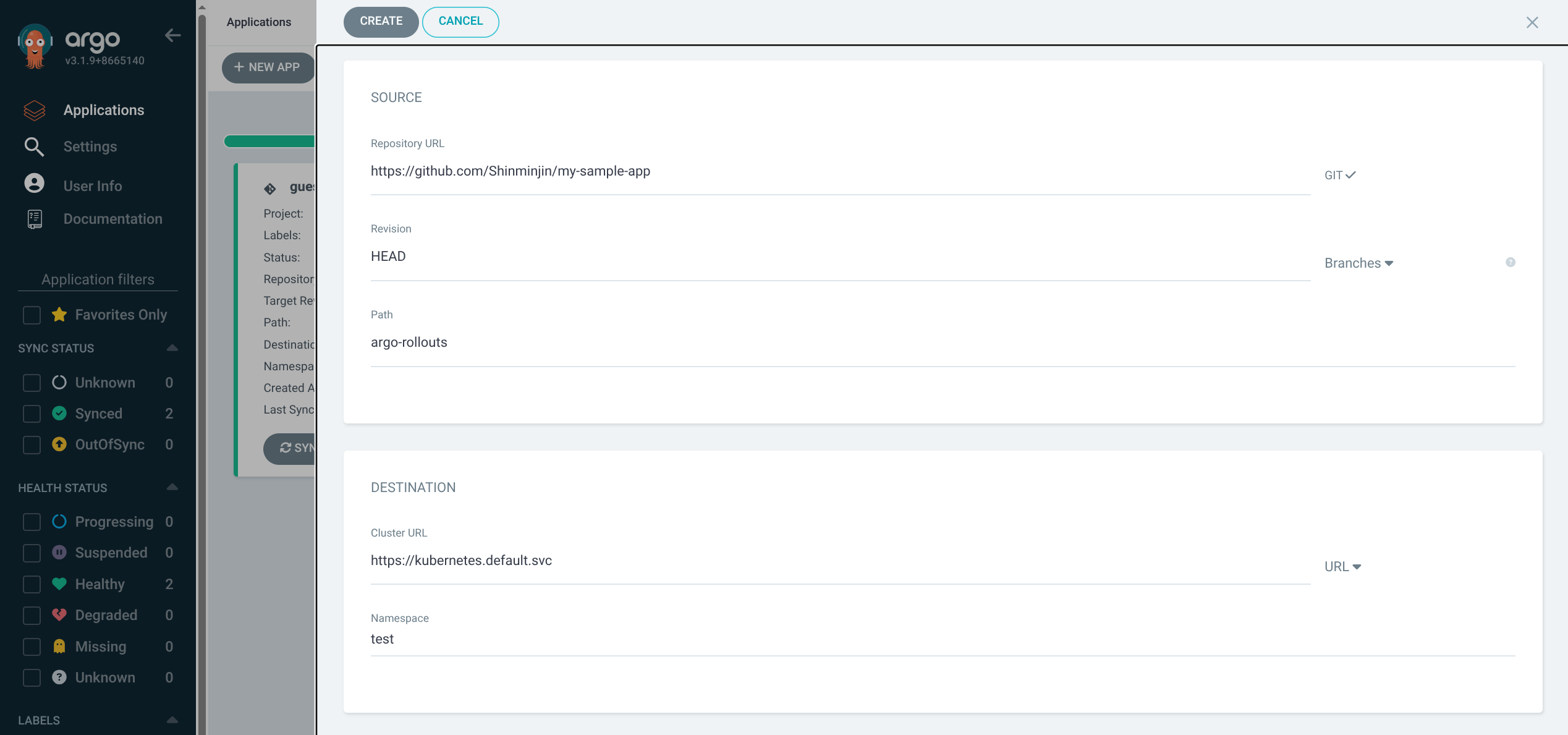
Task: Enable the Synced sync status checkbox
Action: coord(32,414)
